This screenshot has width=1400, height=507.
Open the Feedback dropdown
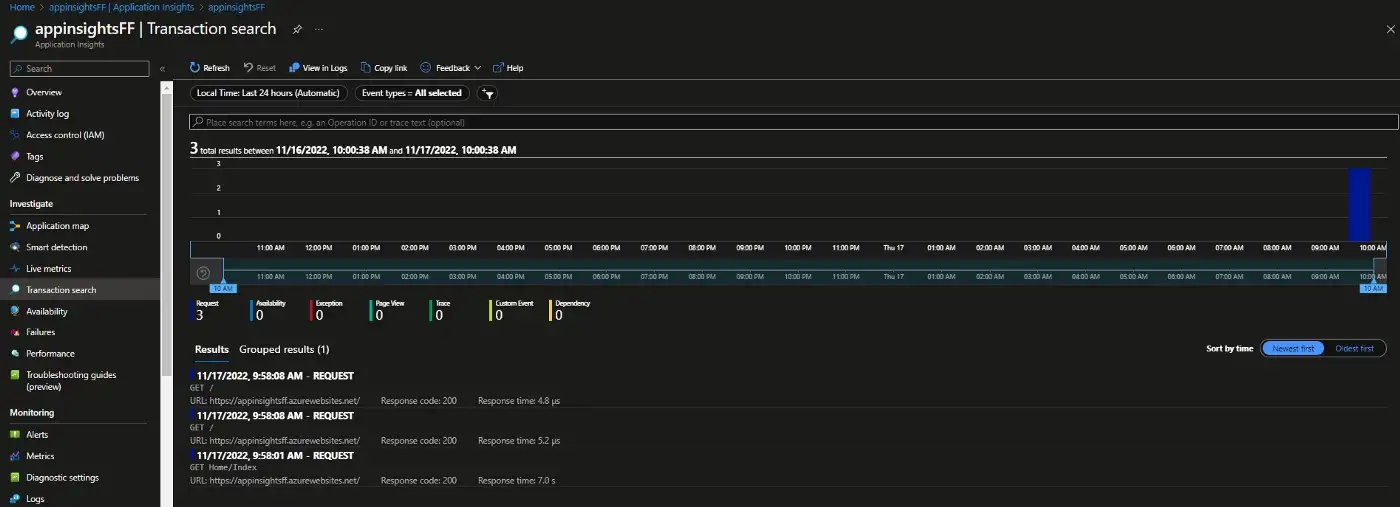[x=451, y=68]
